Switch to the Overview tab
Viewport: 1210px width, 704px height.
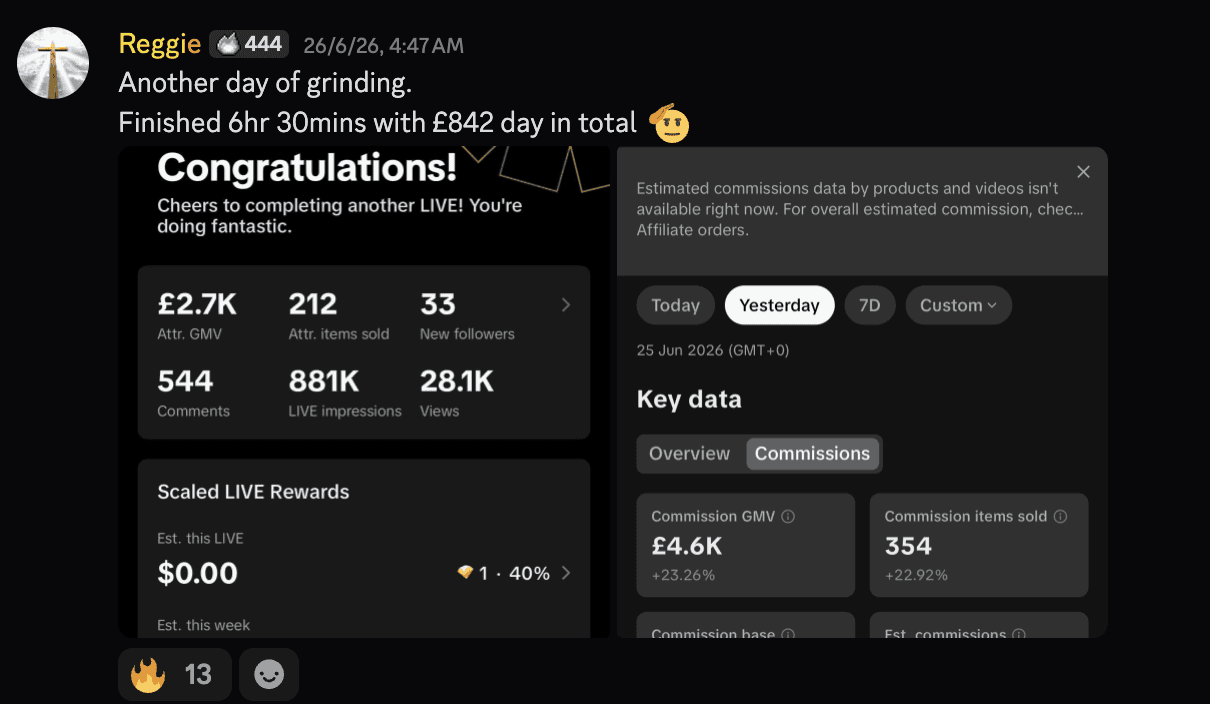click(689, 453)
